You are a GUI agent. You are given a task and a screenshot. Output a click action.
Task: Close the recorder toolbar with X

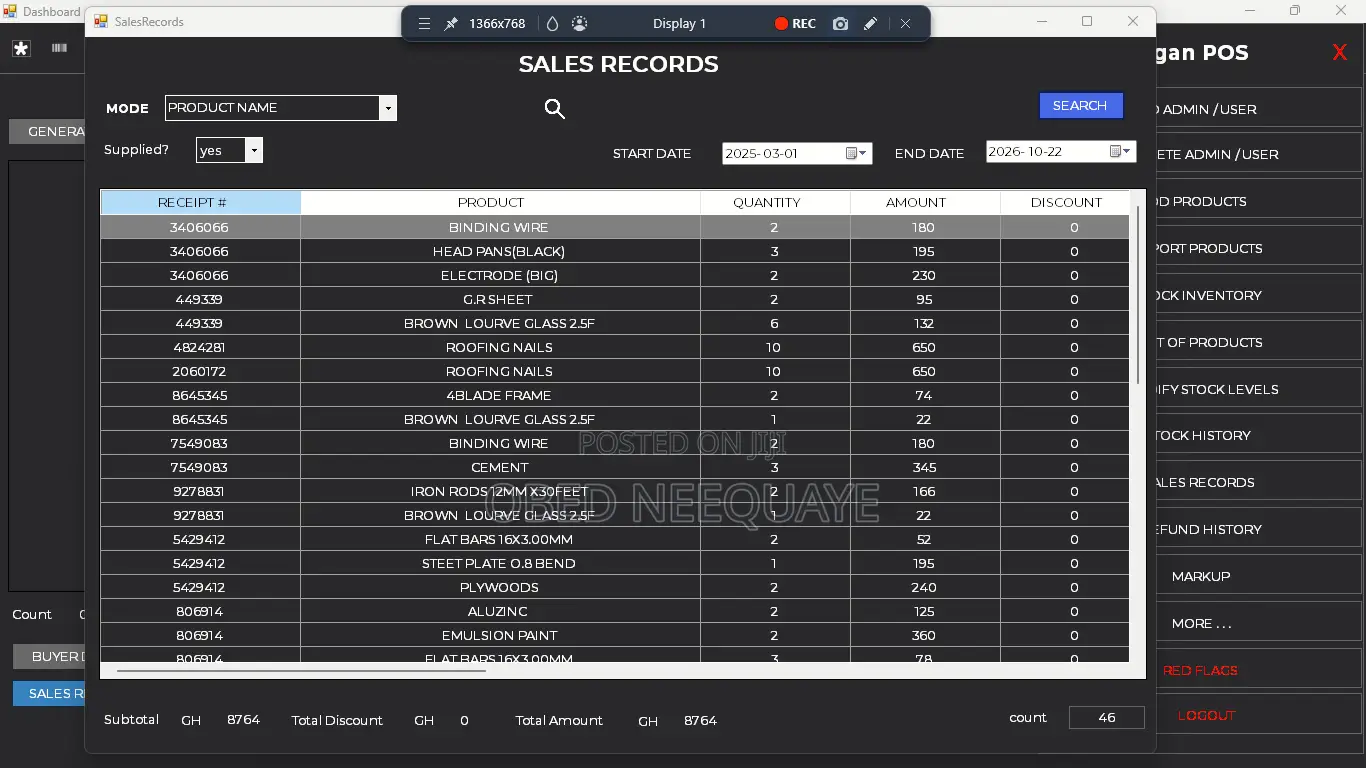click(x=905, y=24)
